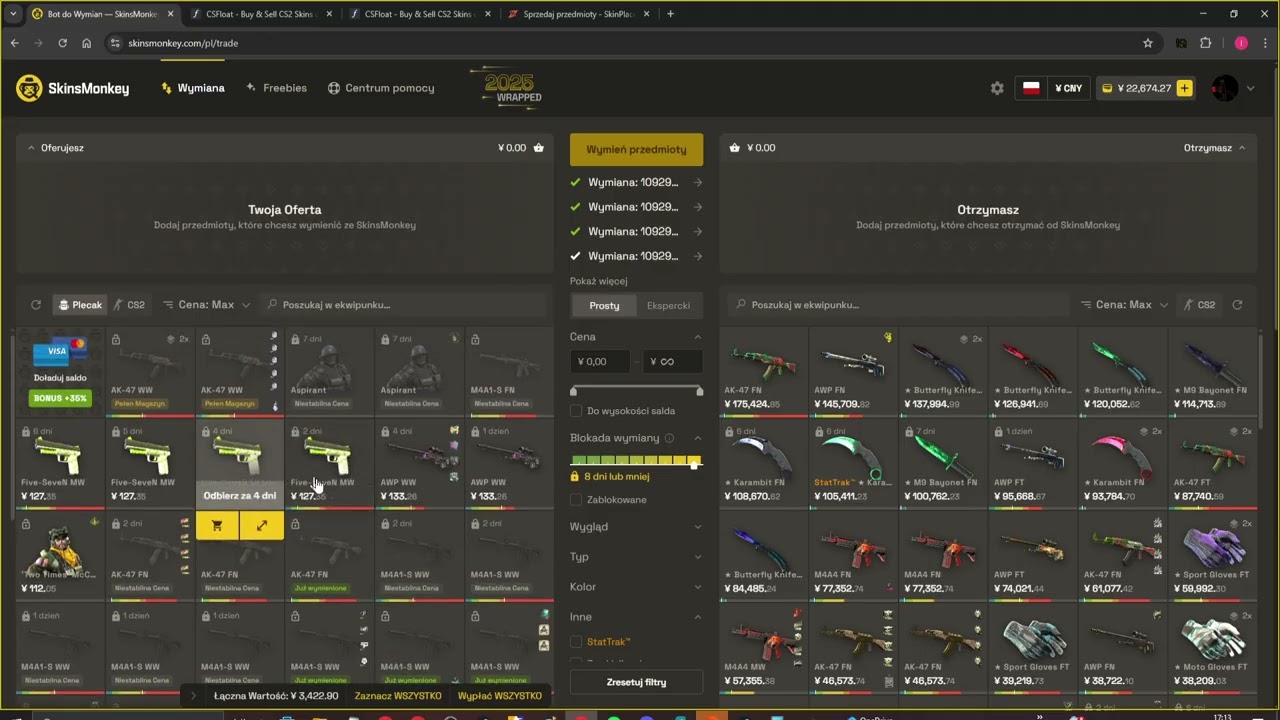Select Plecak inventory source
Image resolution: width=1280 pixels, height=720 pixels.
coord(79,305)
